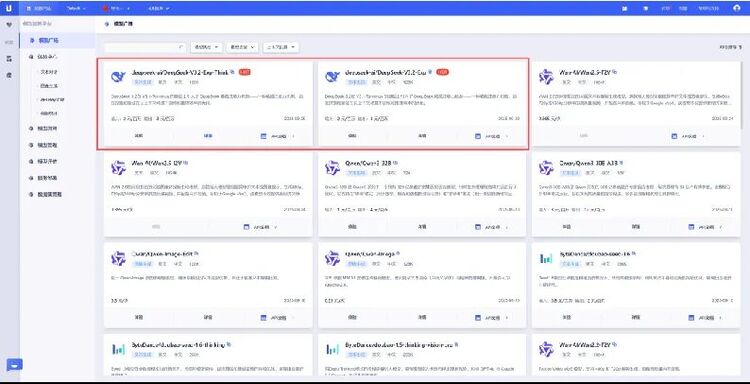Viewport: 750px width, 384px height.
Task: Open the filter dropdown adjacent to search box
Action: [206, 47]
